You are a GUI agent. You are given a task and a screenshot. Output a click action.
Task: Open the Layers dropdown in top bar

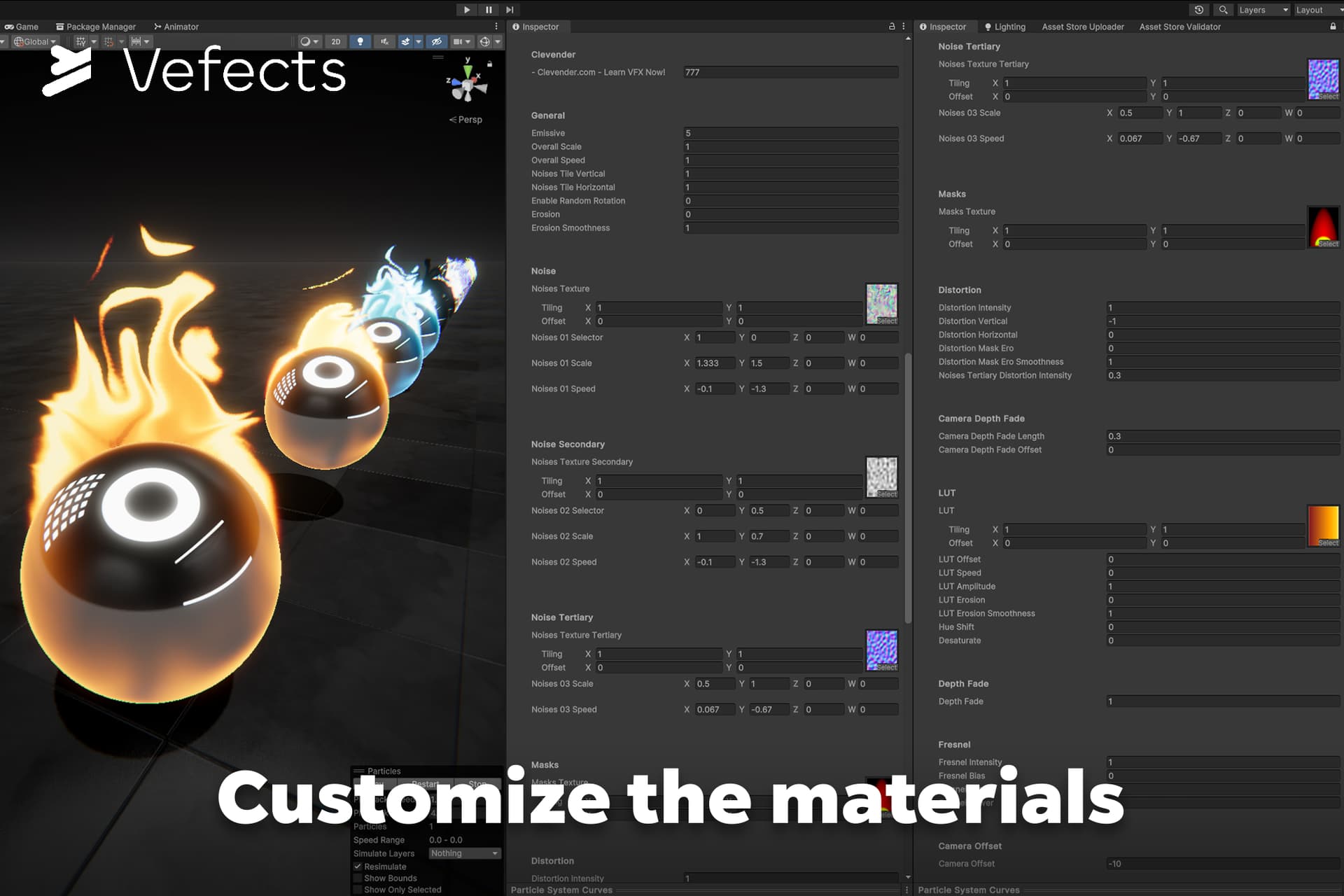[x=1263, y=10]
